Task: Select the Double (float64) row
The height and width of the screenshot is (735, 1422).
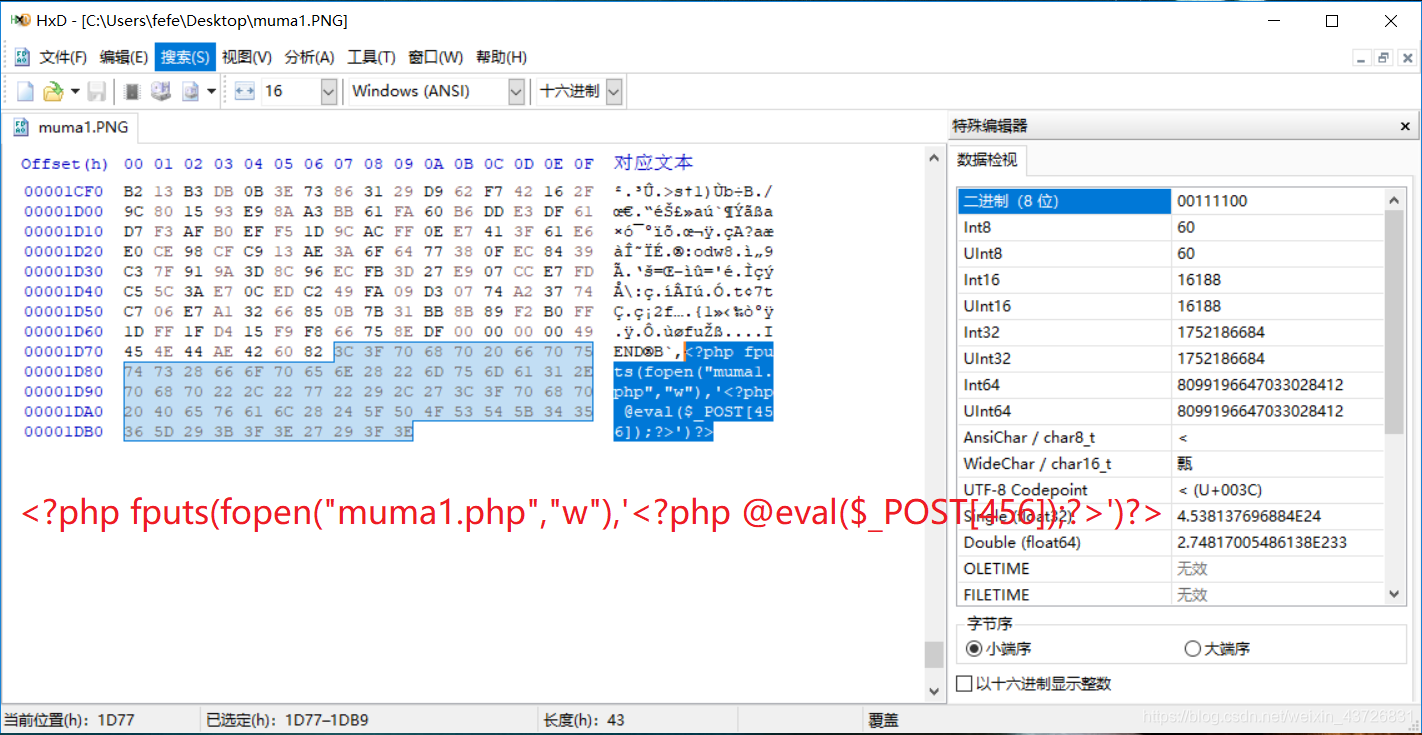Action: tap(1171, 542)
